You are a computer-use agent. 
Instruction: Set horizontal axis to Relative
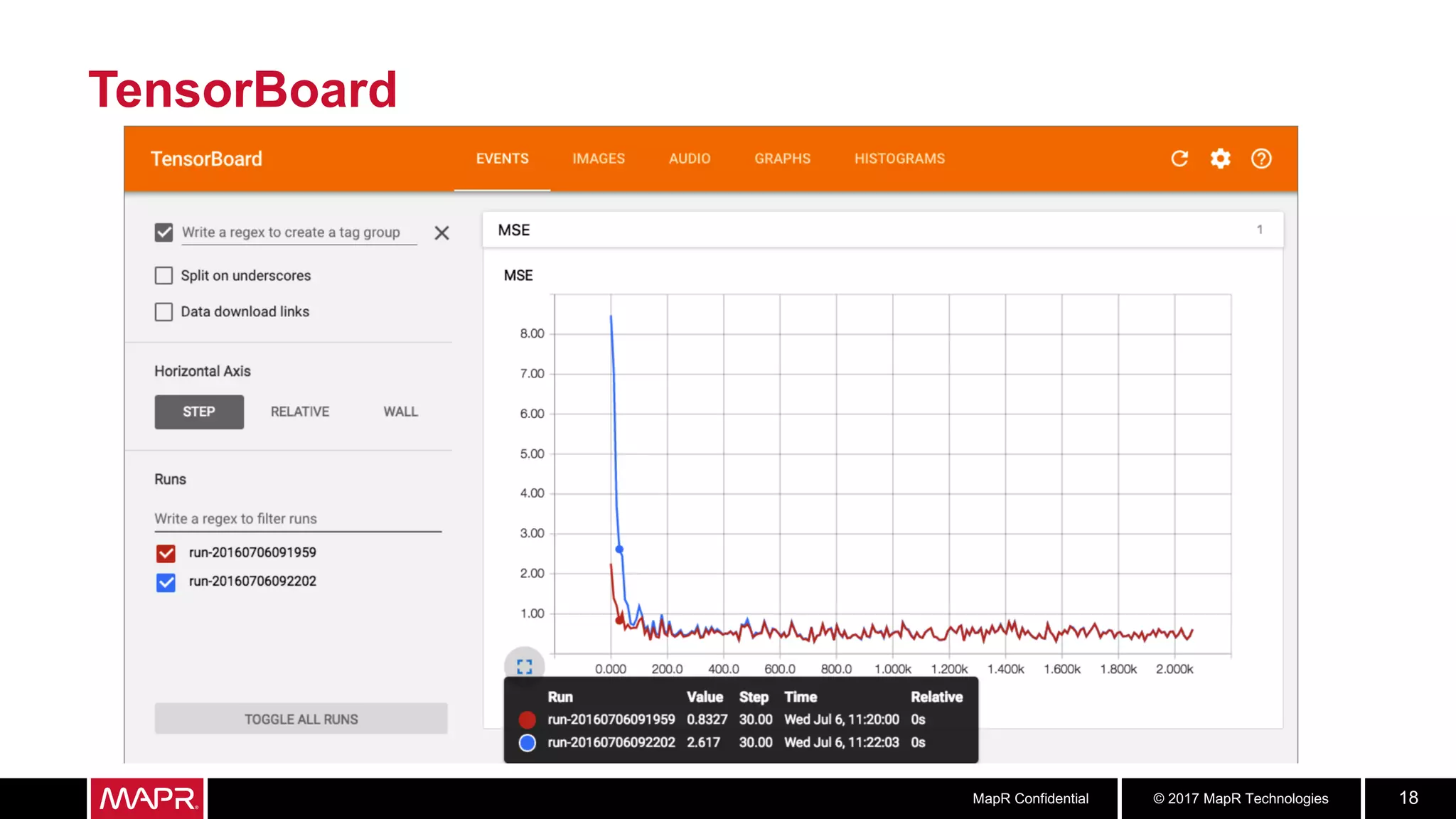click(x=299, y=412)
